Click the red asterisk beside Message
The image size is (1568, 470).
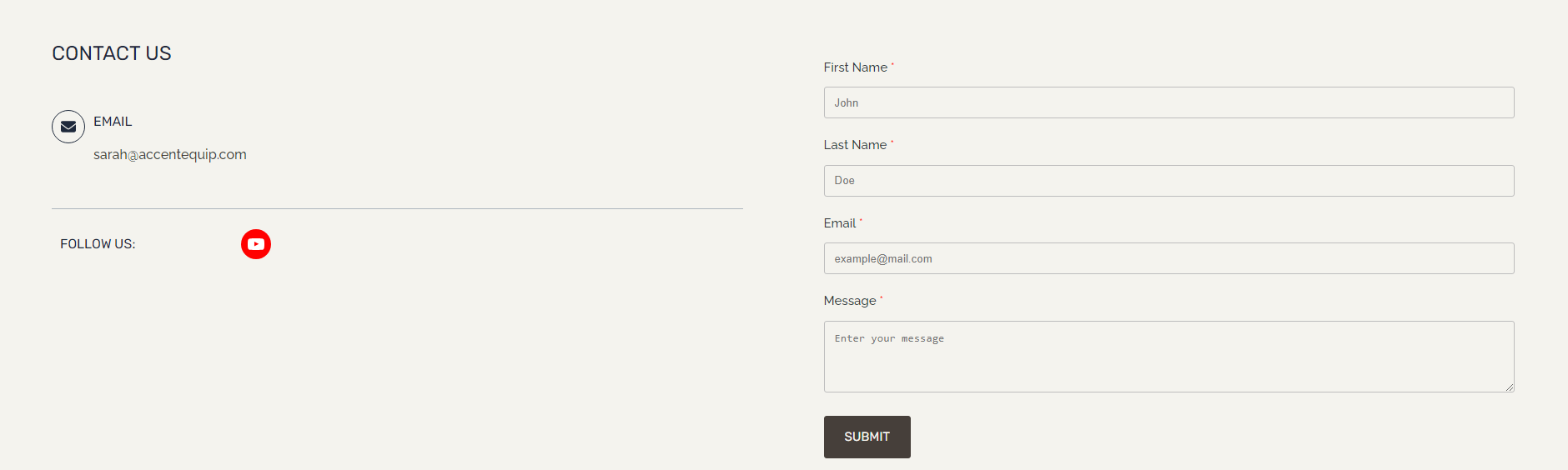click(x=882, y=297)
